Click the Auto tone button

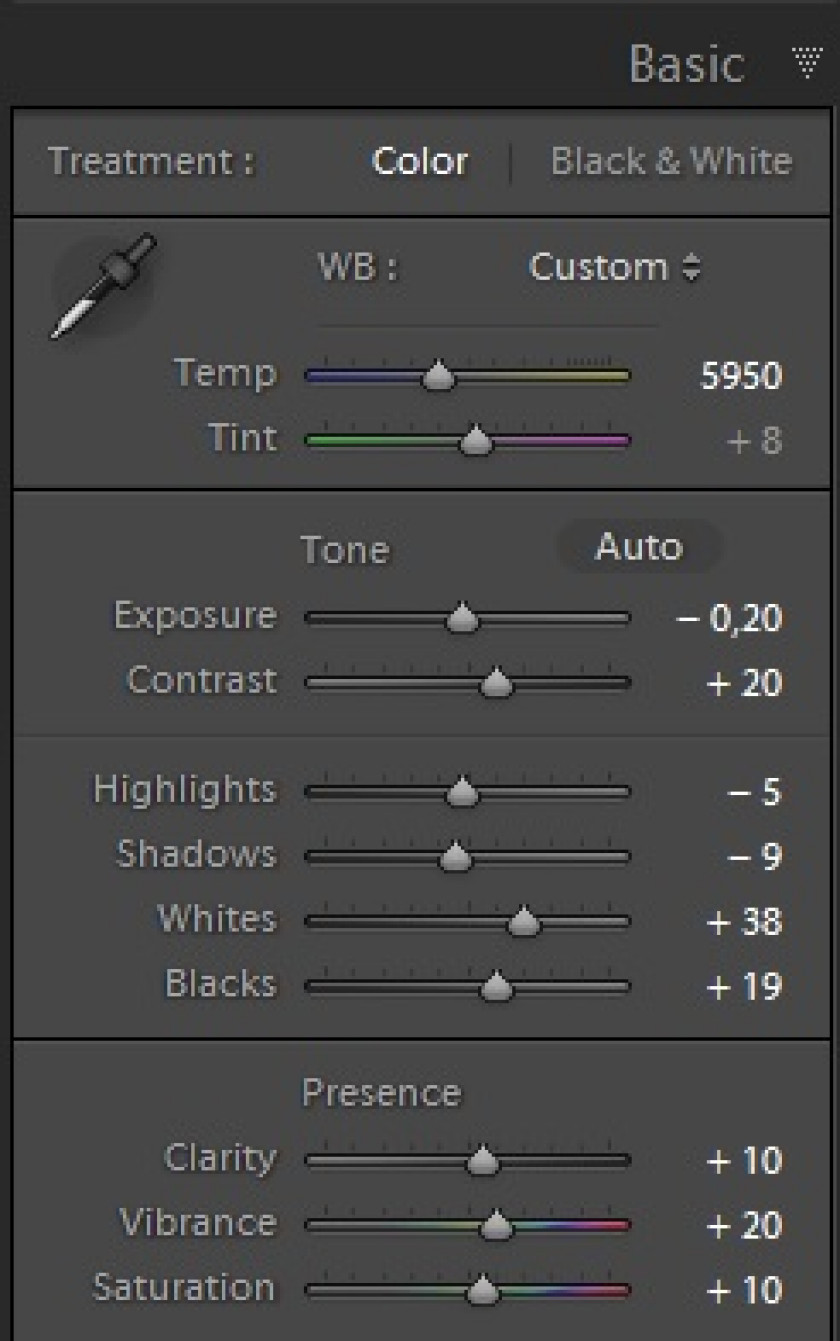coord(638,547)
